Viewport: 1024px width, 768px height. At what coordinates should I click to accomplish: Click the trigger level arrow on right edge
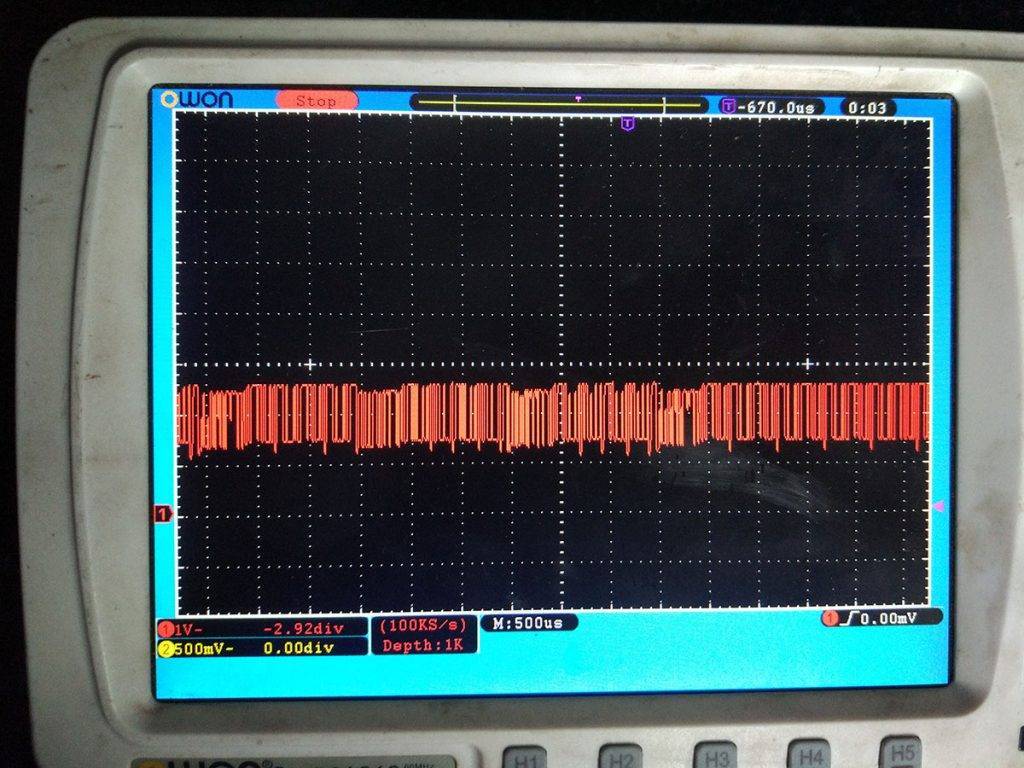(x=938, y=507)
